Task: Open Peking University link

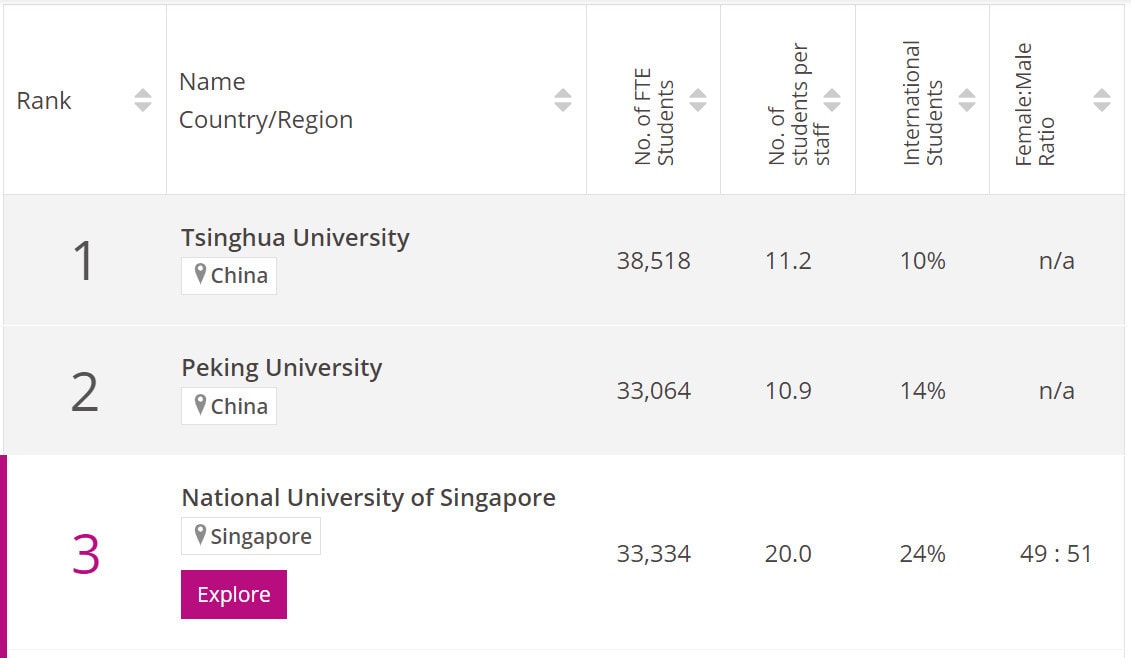Action: 281,368
